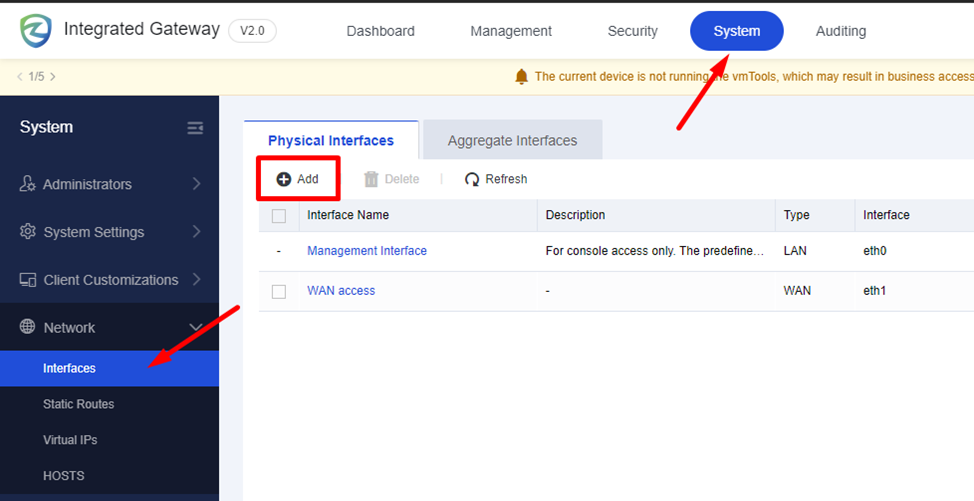Switch to Aggregate Interfaces tab
This screenshot has height=501, width=974.
coord(512,140)
